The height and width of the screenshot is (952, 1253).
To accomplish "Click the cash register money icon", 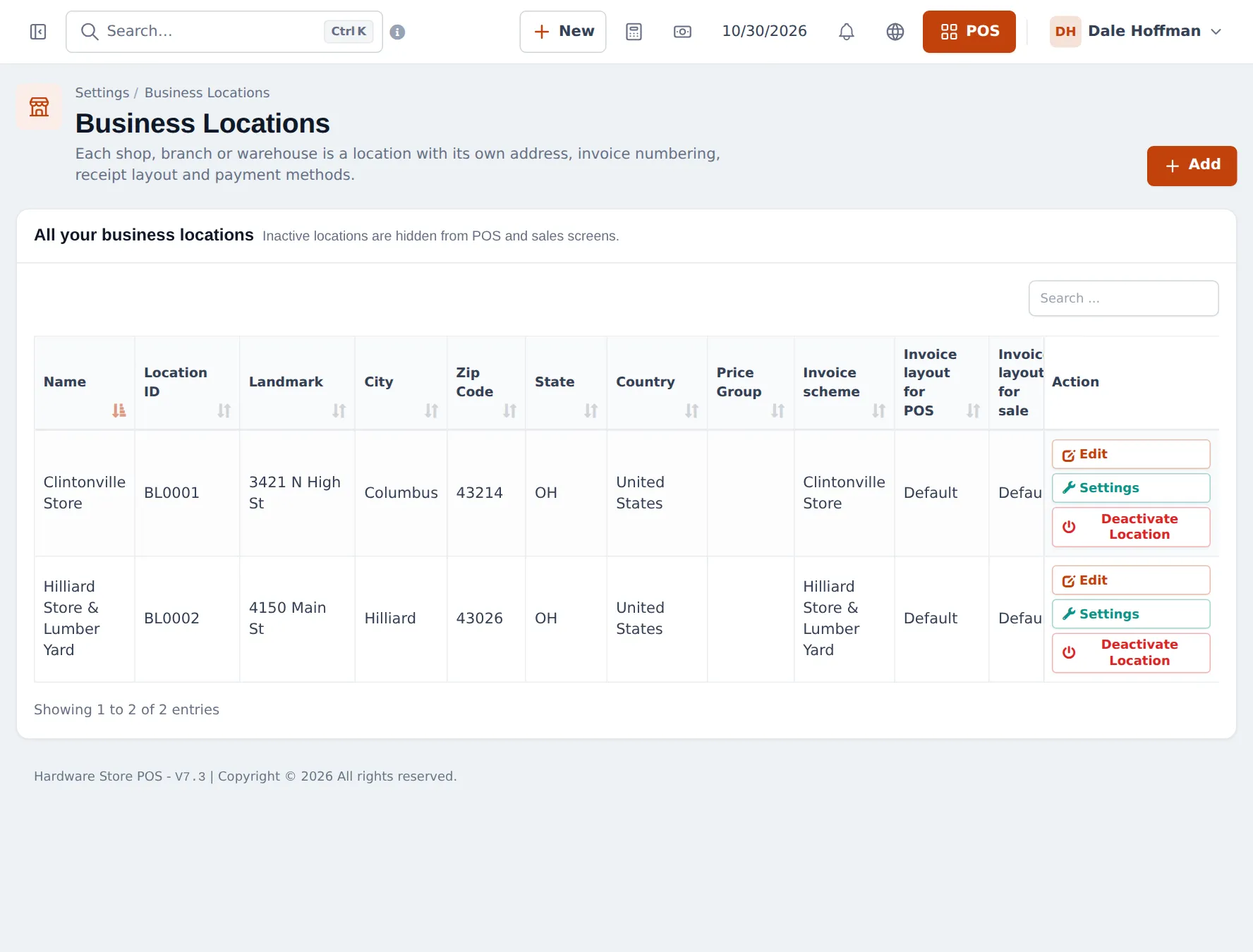I will tap(682, 32).
